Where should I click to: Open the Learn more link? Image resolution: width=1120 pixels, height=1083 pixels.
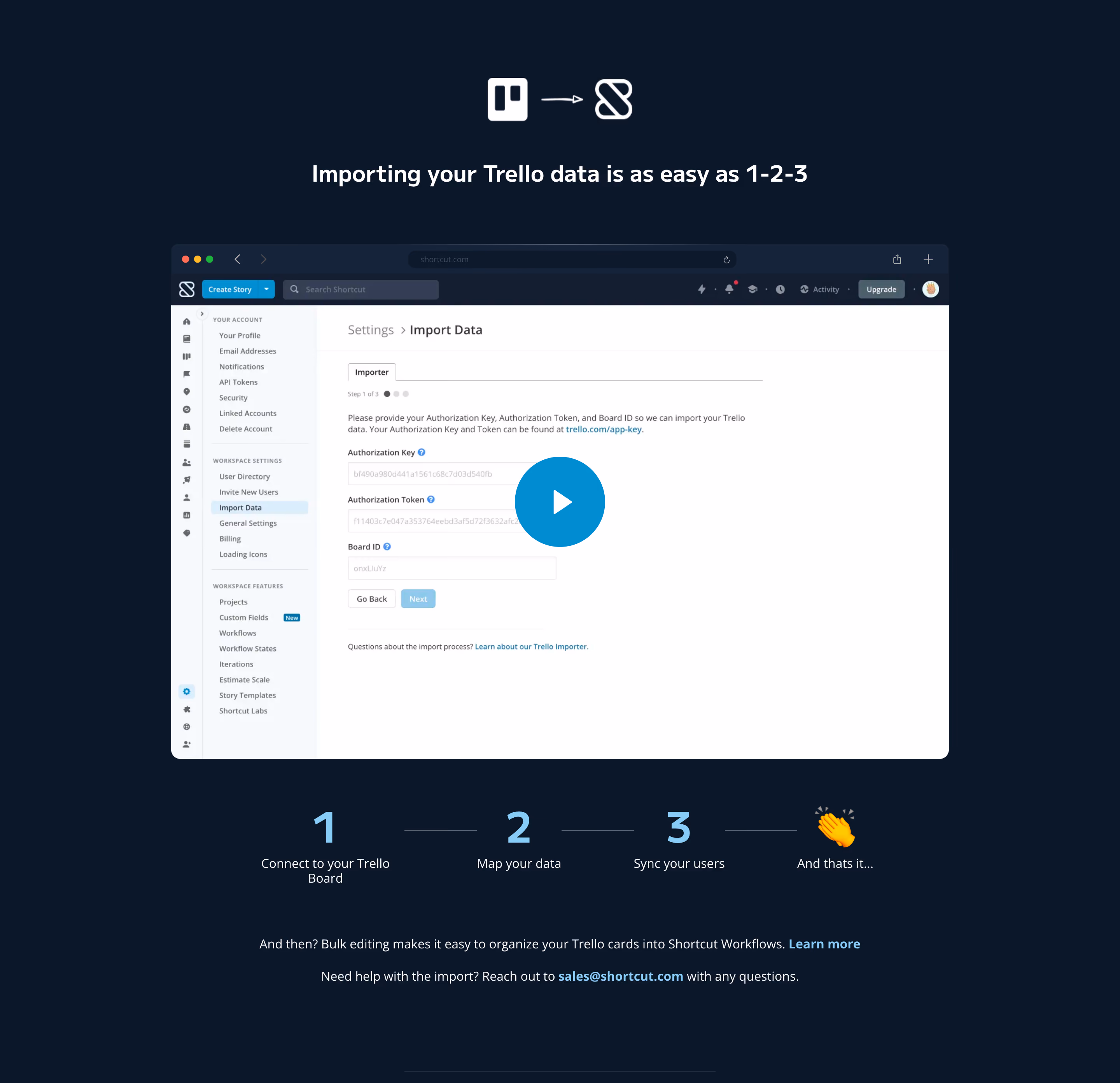[824, 944]
